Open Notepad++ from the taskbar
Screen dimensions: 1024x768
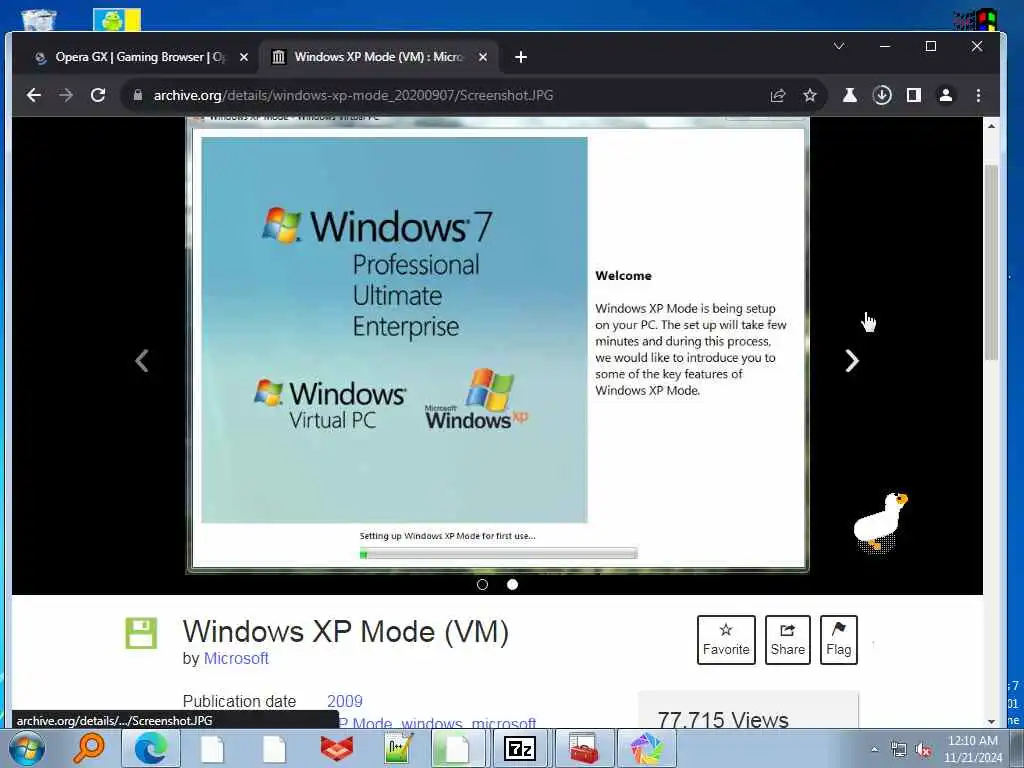(398, 748)
